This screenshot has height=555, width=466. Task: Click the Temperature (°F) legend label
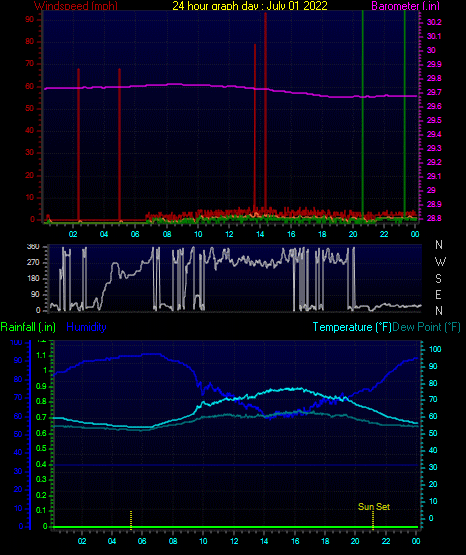pyautogui.click(x=352, y=327)
